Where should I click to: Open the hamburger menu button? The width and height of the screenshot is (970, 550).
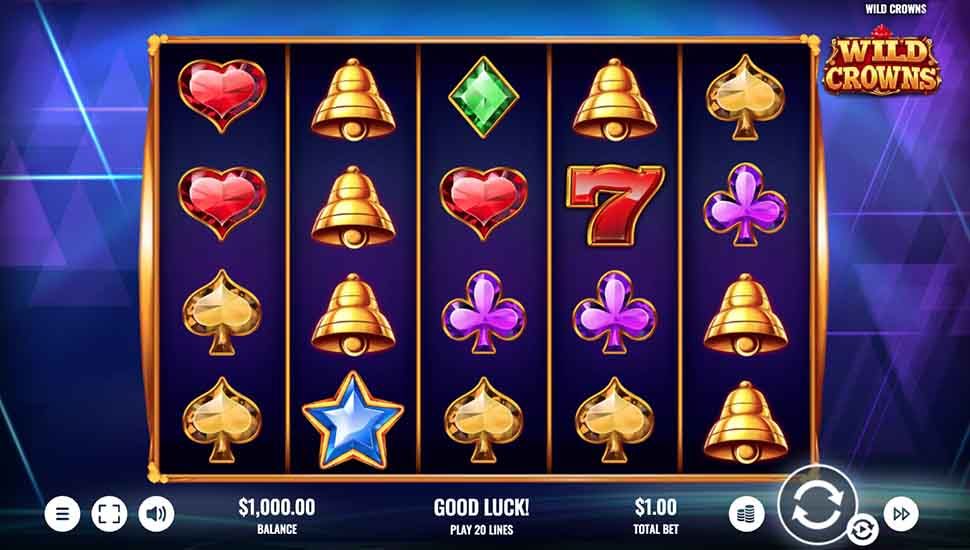pyautogui.click(x=62, y=513)
